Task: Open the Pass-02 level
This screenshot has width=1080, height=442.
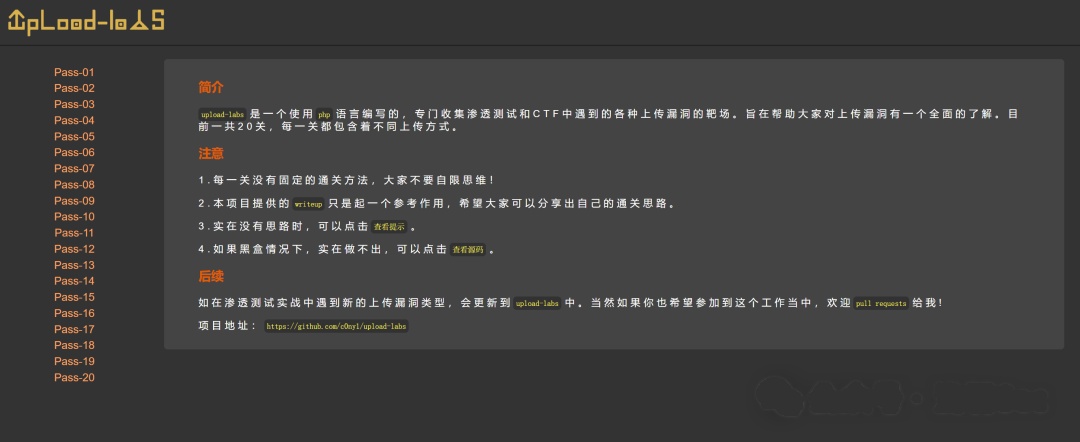Action: 74,88
